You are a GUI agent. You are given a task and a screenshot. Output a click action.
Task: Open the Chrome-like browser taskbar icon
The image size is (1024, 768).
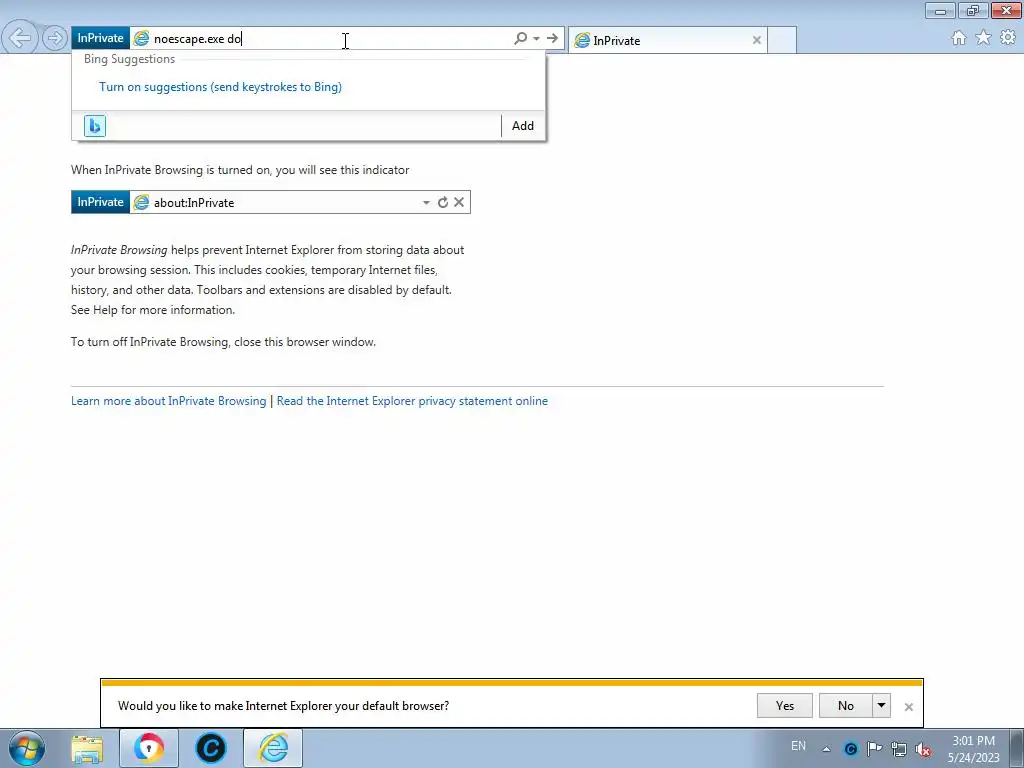pos(149,748)
